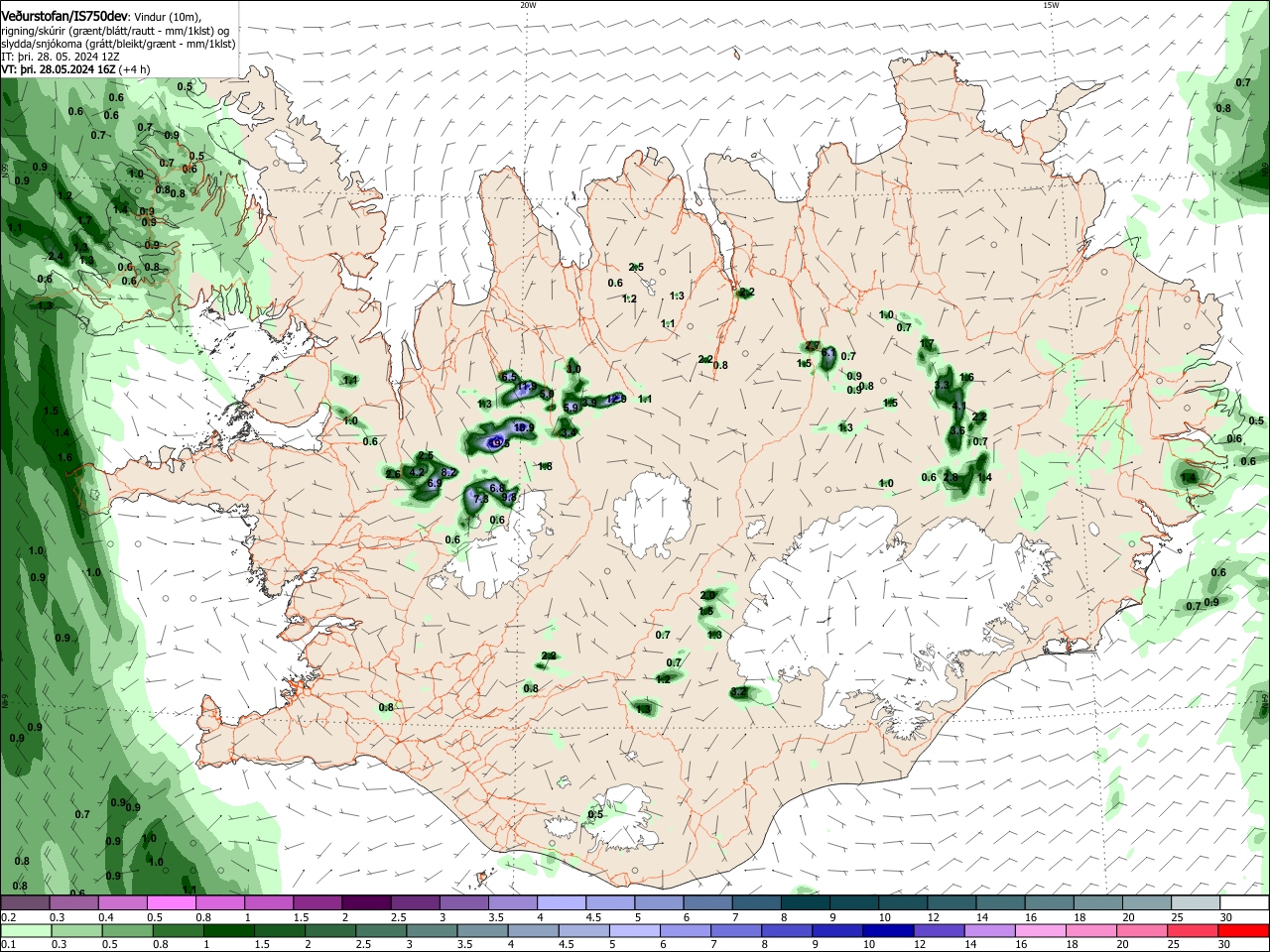
Task: Click the dark purple 2–2.5 swatch in upper legend
Action: click(366, 903)
